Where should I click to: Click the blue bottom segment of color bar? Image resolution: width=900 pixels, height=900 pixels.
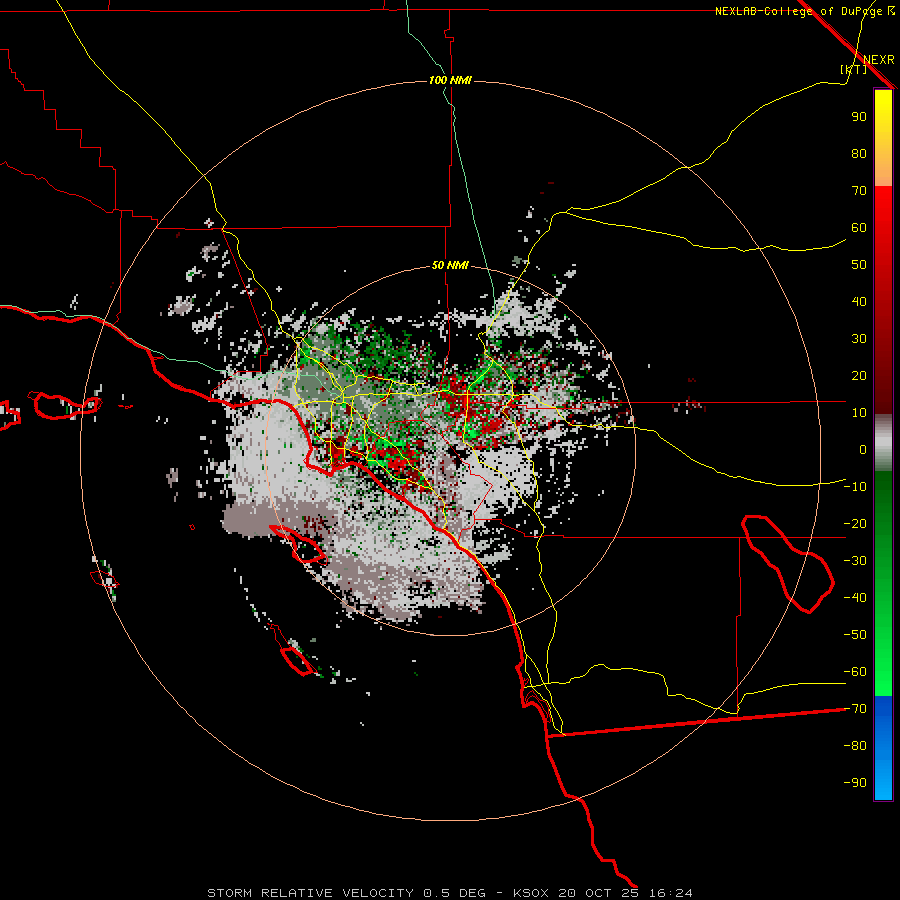pyautogui.click(x=883, y=748)
